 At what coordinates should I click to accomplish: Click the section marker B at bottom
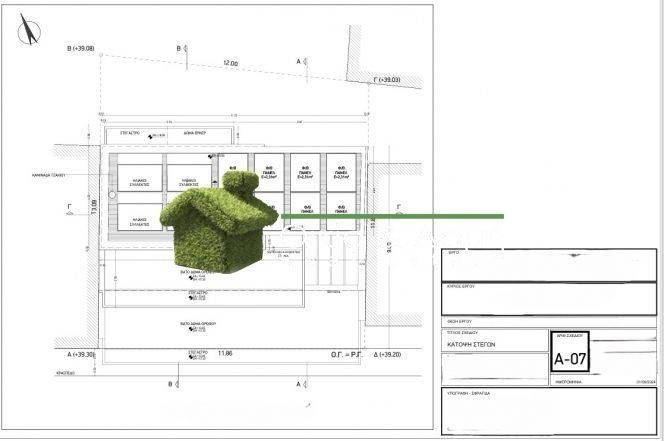tap(173, 383)
